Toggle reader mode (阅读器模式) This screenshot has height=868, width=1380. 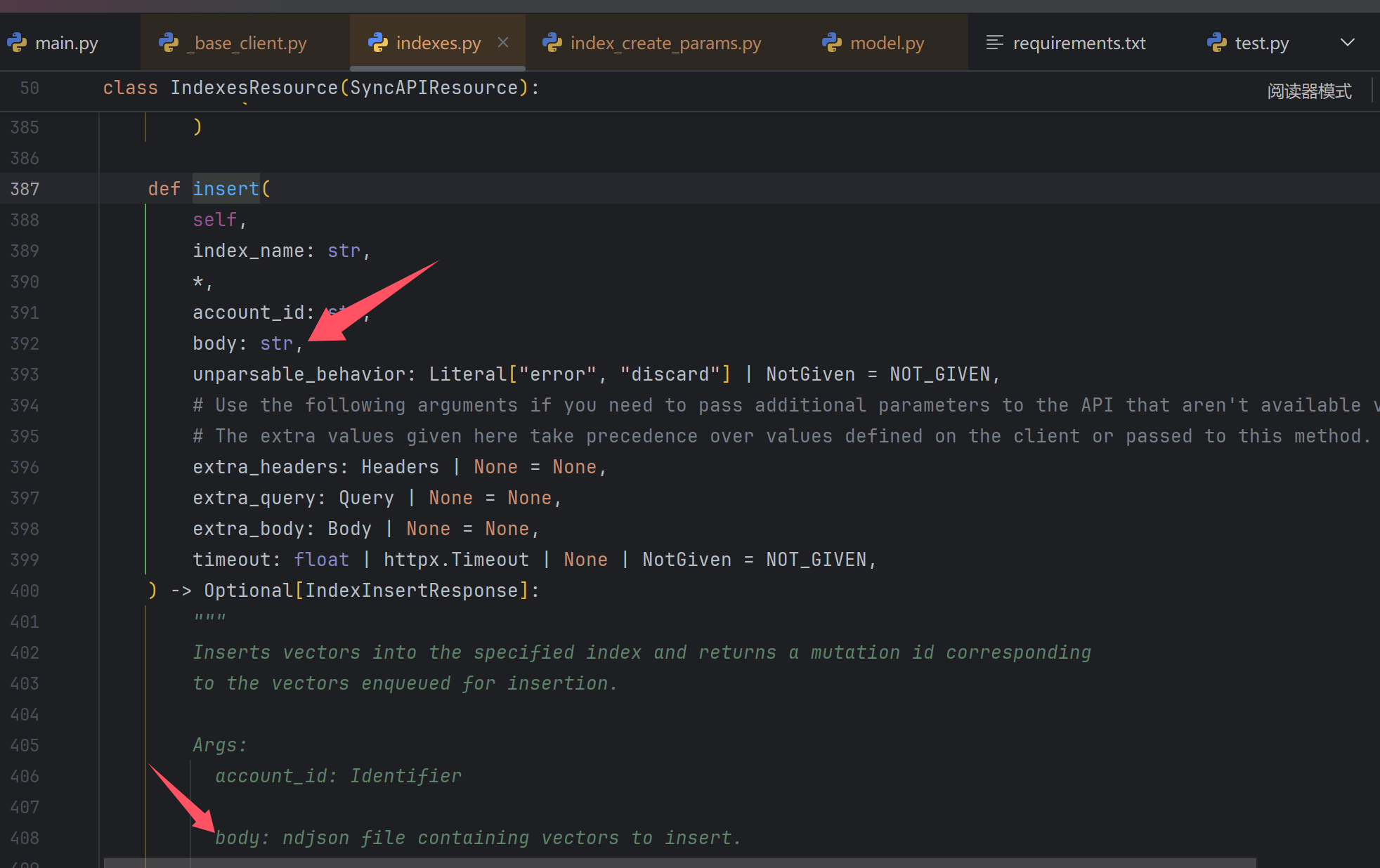[1309, 91]
